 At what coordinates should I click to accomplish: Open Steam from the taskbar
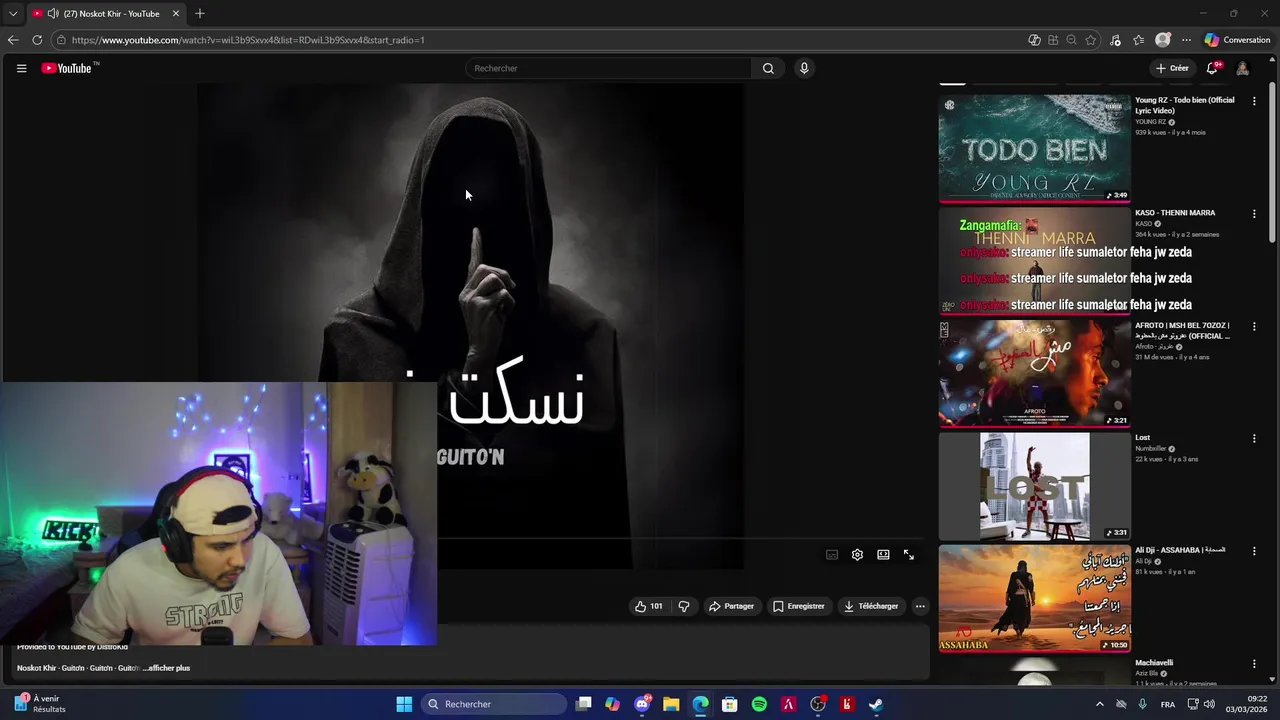pyautogui.click(x=876, y=704)
